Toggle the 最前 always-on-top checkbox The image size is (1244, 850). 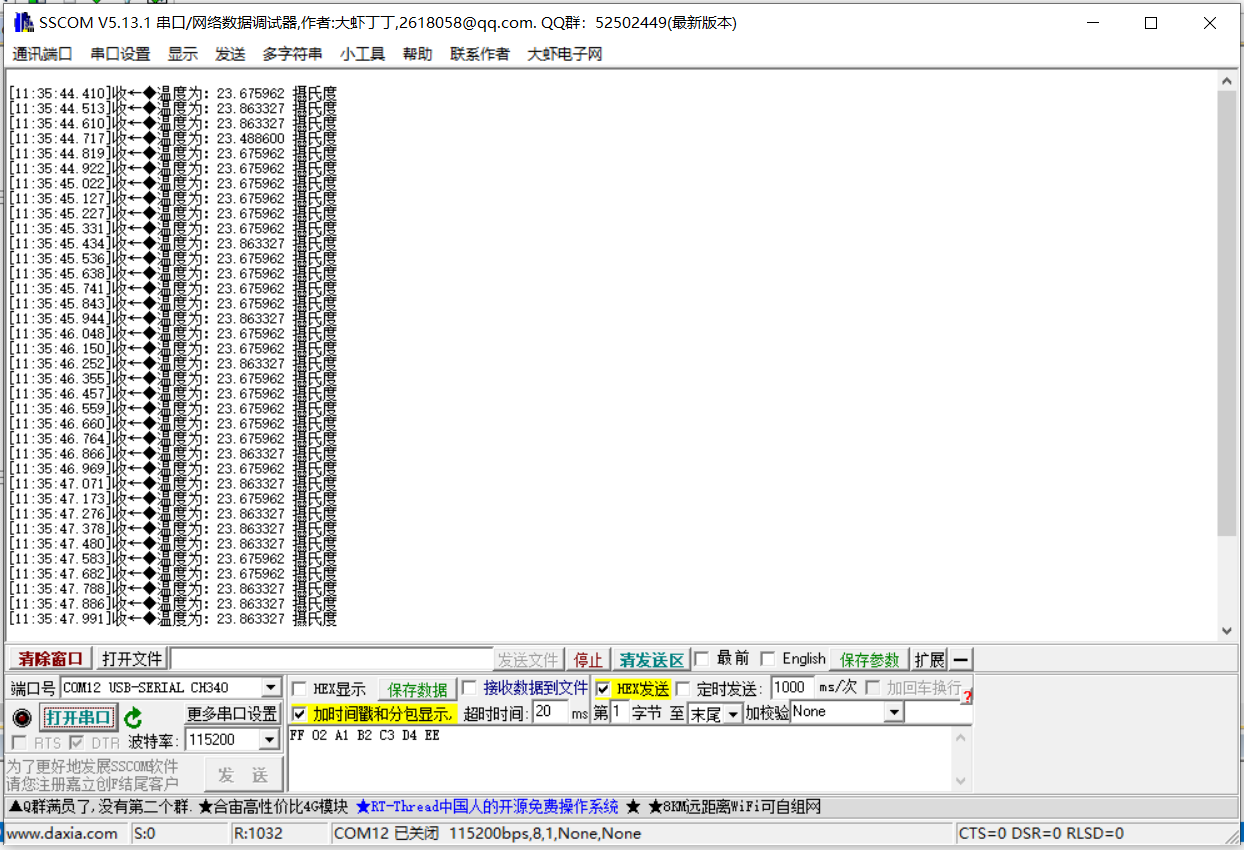click(702, 659)
